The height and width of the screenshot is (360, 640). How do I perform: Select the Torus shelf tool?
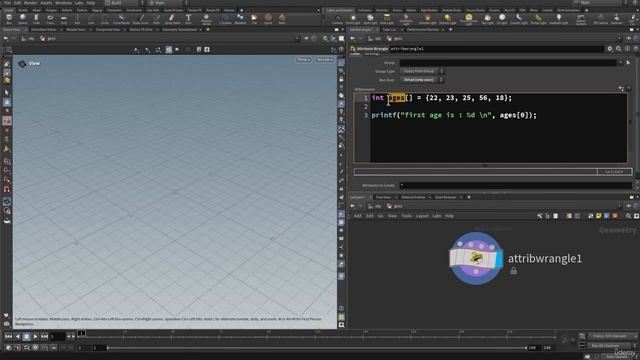coord(50,18)
